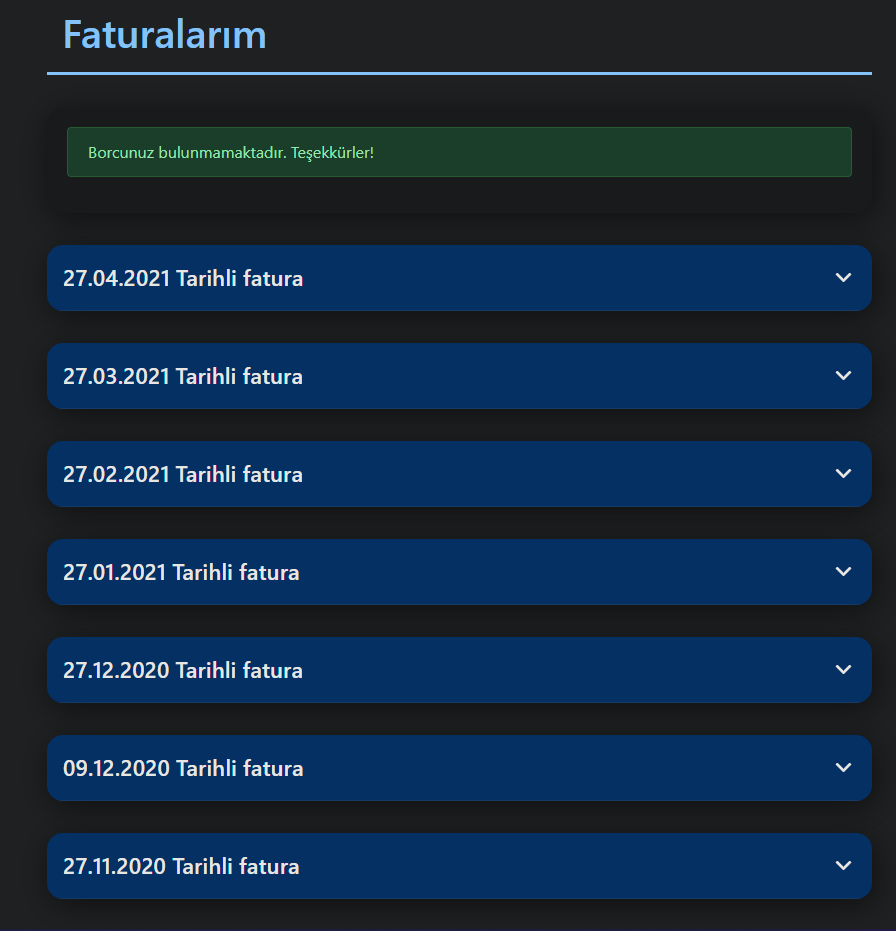Open the oldest invoice row in the list
Image resolution: width=896 pixels, height=931 pixels.
(x=459, y=866)
